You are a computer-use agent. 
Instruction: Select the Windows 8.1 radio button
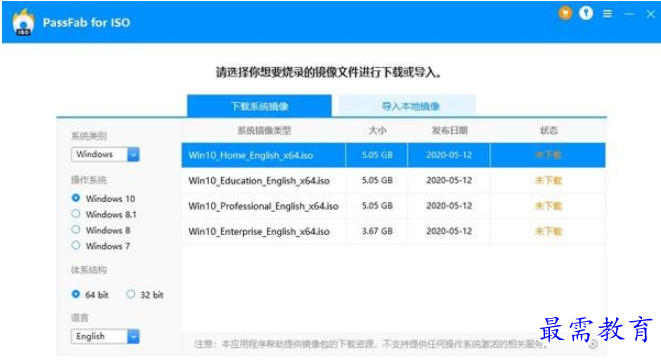(76, 214)
